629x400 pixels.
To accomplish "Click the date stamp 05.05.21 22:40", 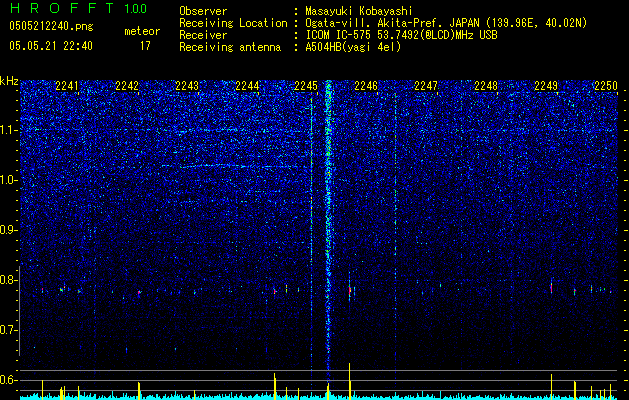I will (x=51, y=46).
